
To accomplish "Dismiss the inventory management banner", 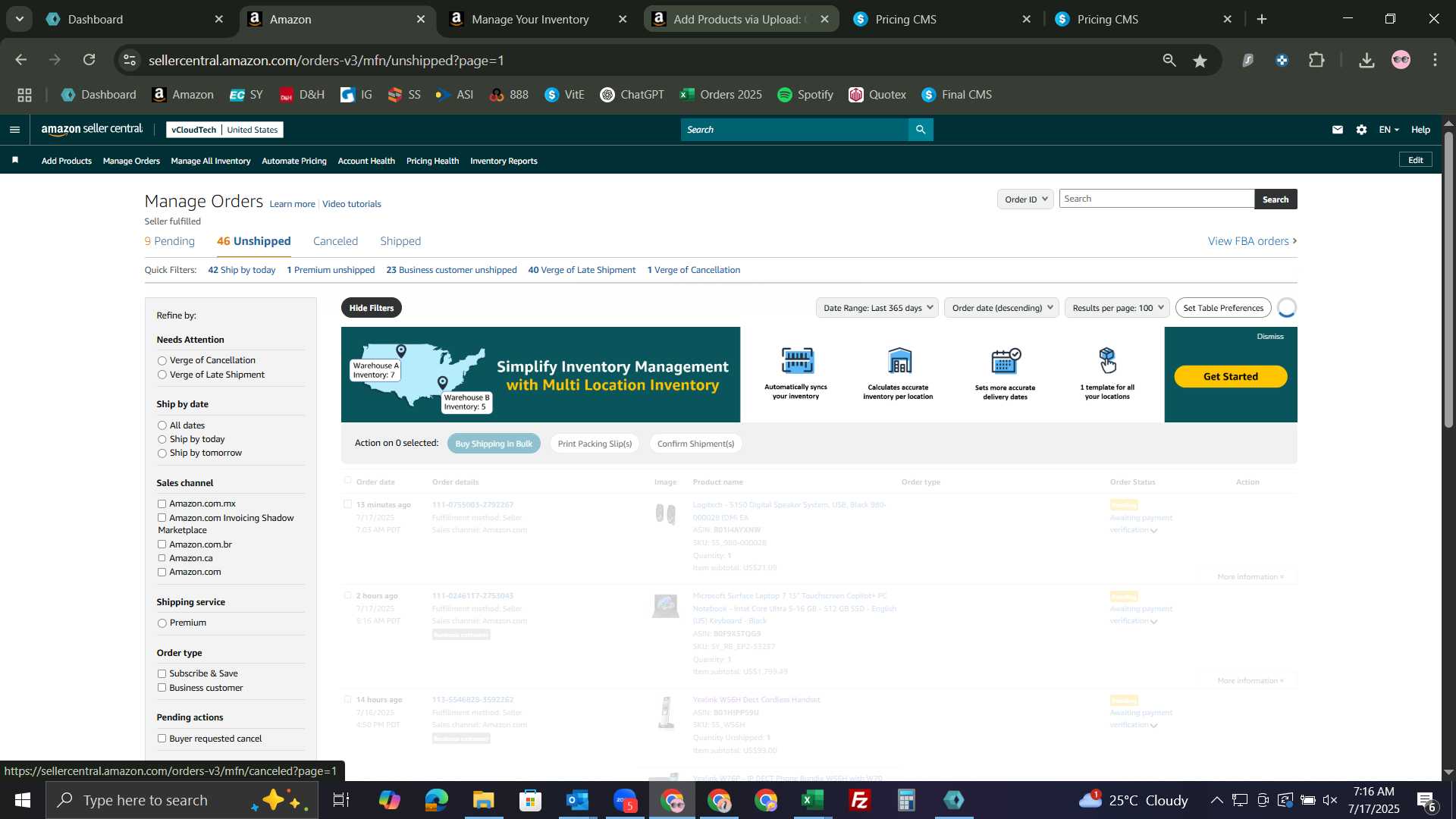I will [x=1270, y=337].
